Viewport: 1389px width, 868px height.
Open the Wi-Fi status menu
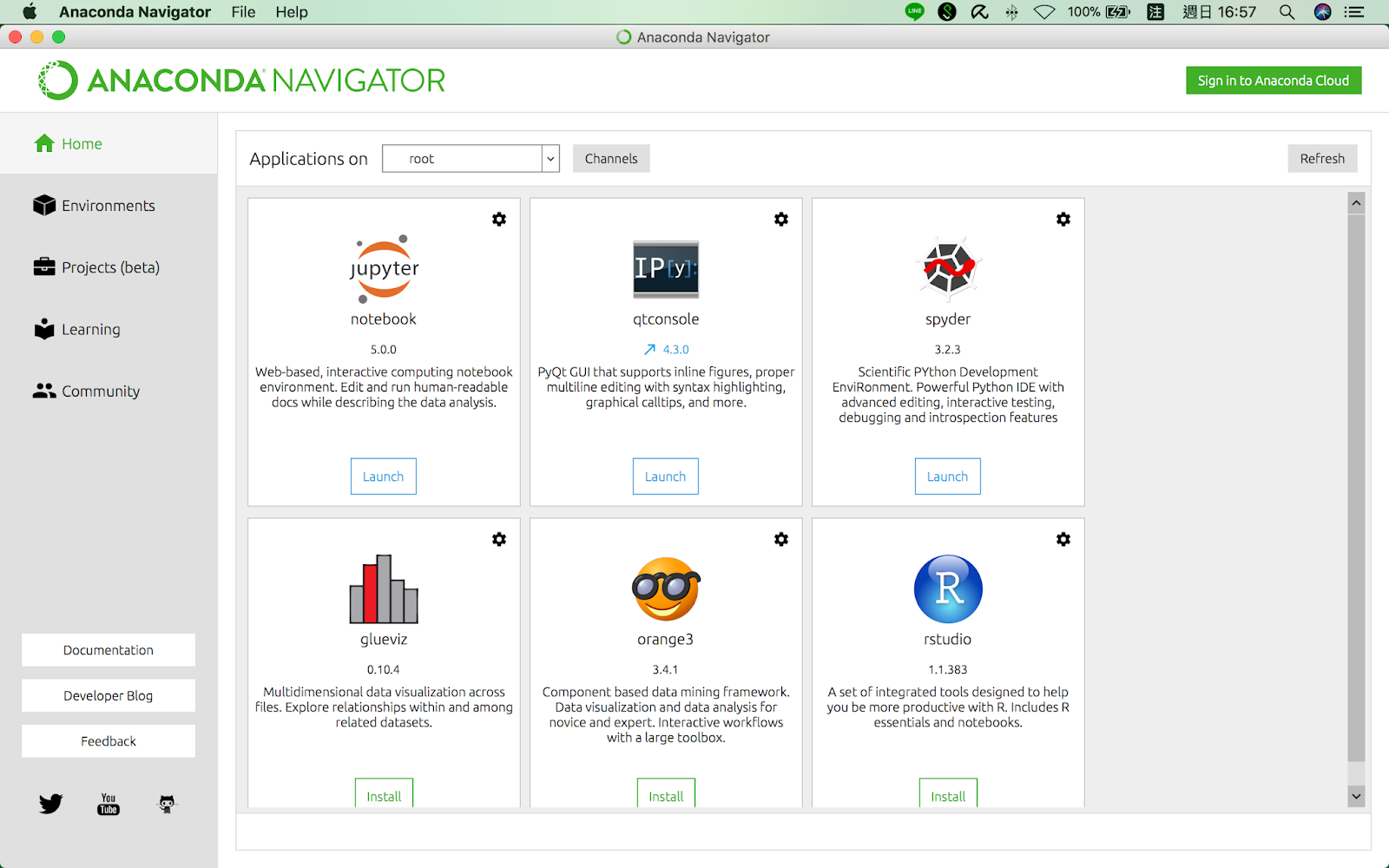(x=1044, y=12)
